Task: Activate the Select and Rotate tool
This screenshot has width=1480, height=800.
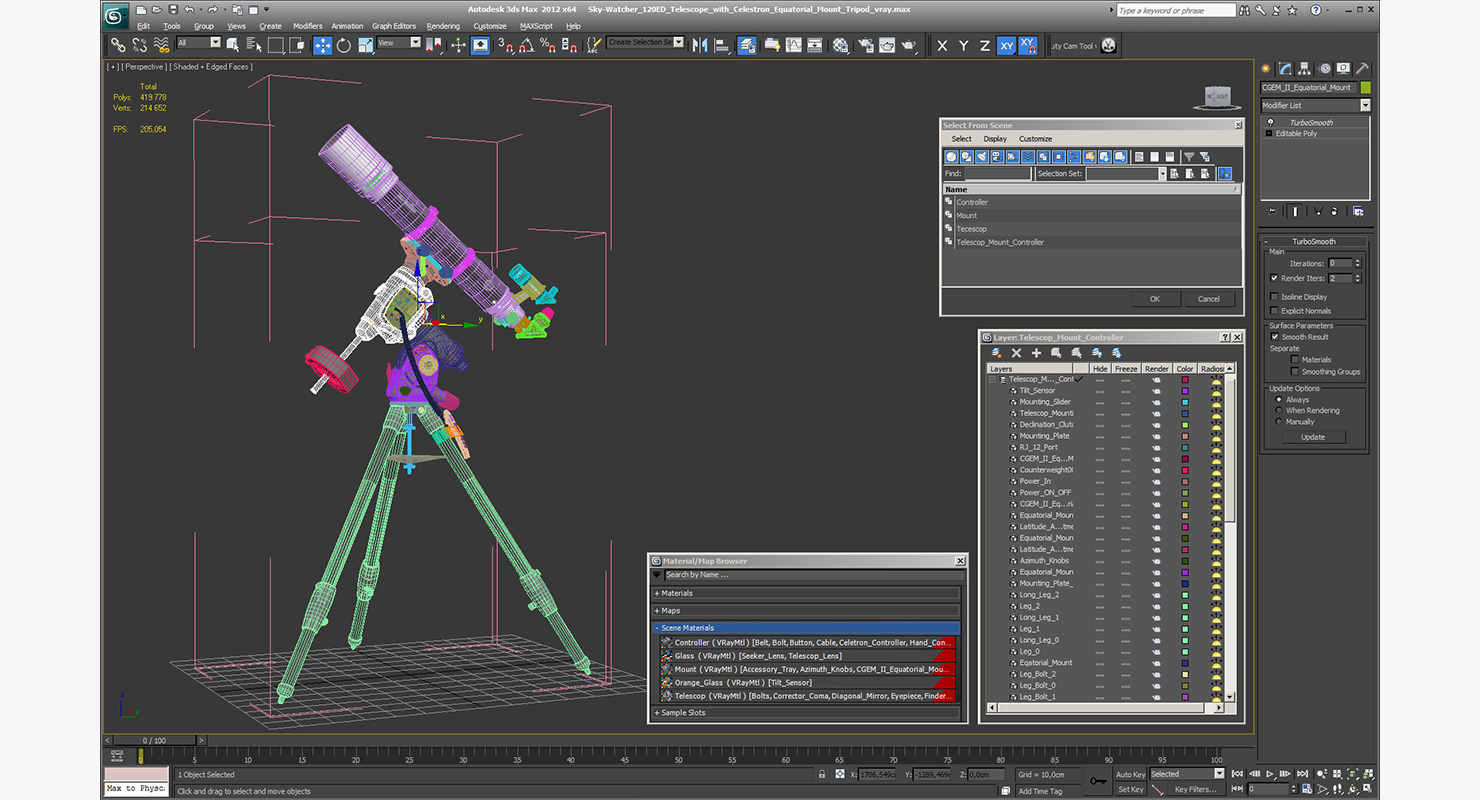Action: (x=344, y=45)
